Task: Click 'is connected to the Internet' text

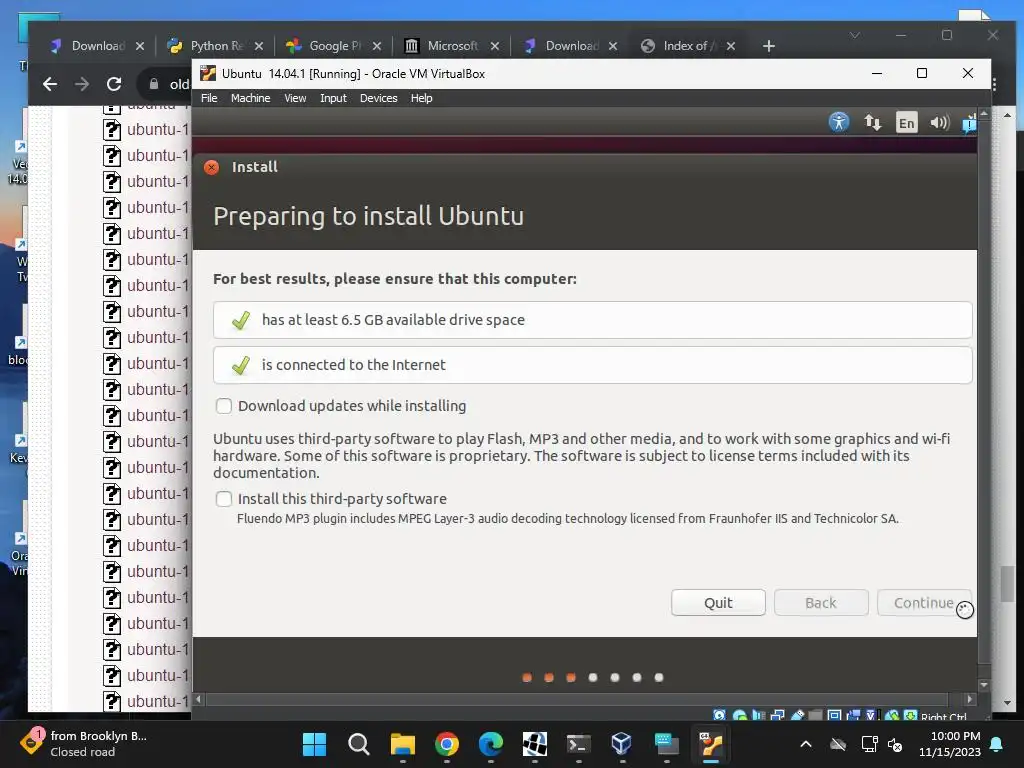Action: (x=353, y=365)
